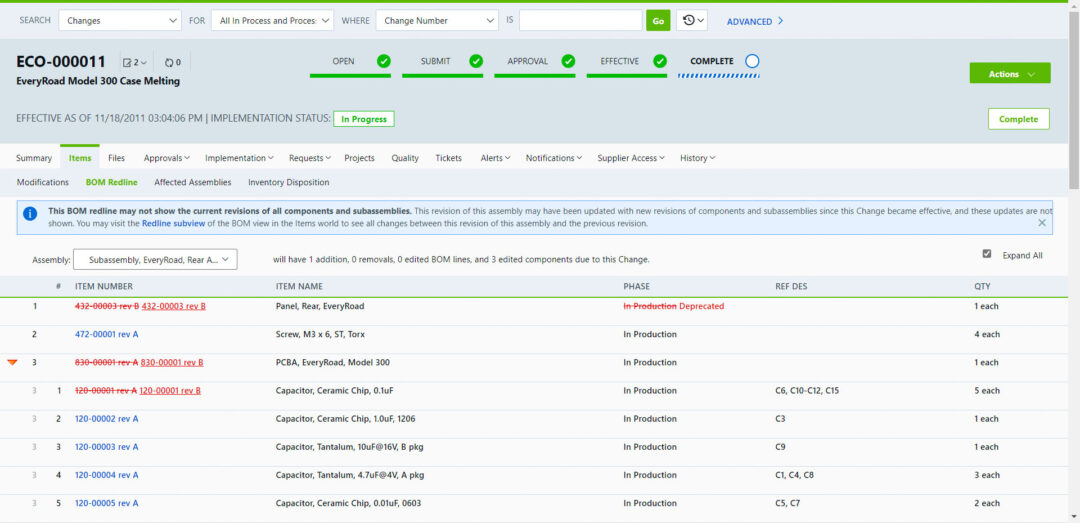Click the search value input field
Image resolution: width=1080 pixels, height=523 pixels.
click(x=580, y=21)
